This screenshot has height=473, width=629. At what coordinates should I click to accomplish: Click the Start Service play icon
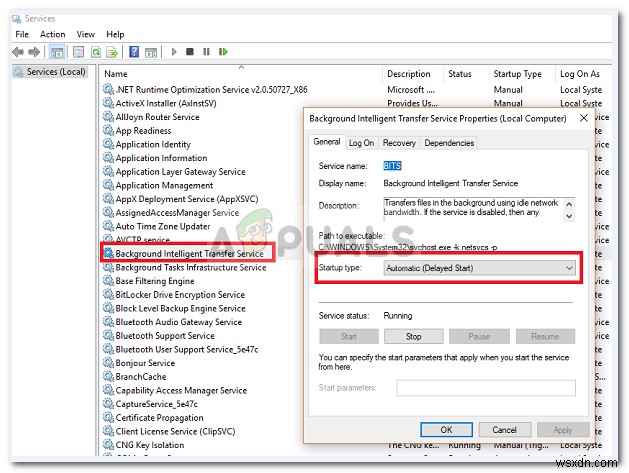point(174,52)
